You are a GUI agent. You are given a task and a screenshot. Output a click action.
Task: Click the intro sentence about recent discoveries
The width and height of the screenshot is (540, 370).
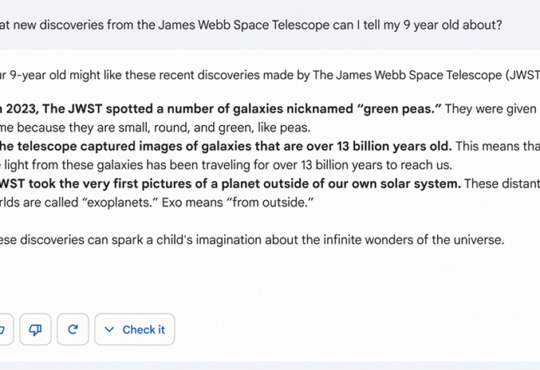click(x=270, y=75)
